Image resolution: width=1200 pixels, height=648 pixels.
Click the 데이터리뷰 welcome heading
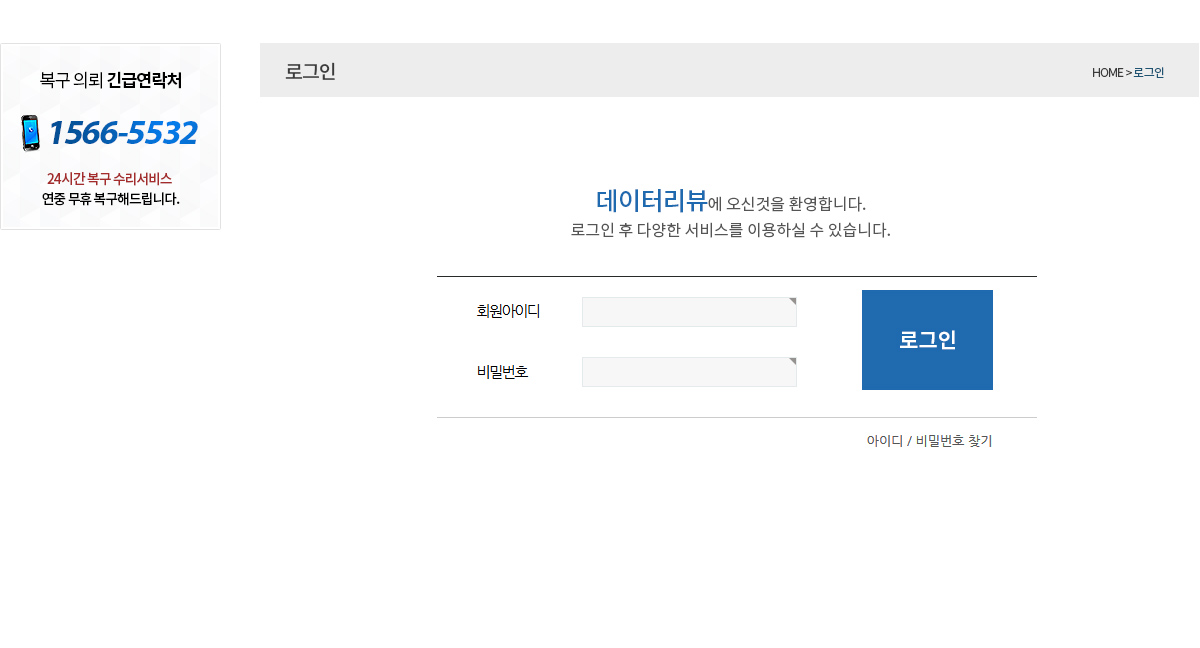tap(651, 200)
